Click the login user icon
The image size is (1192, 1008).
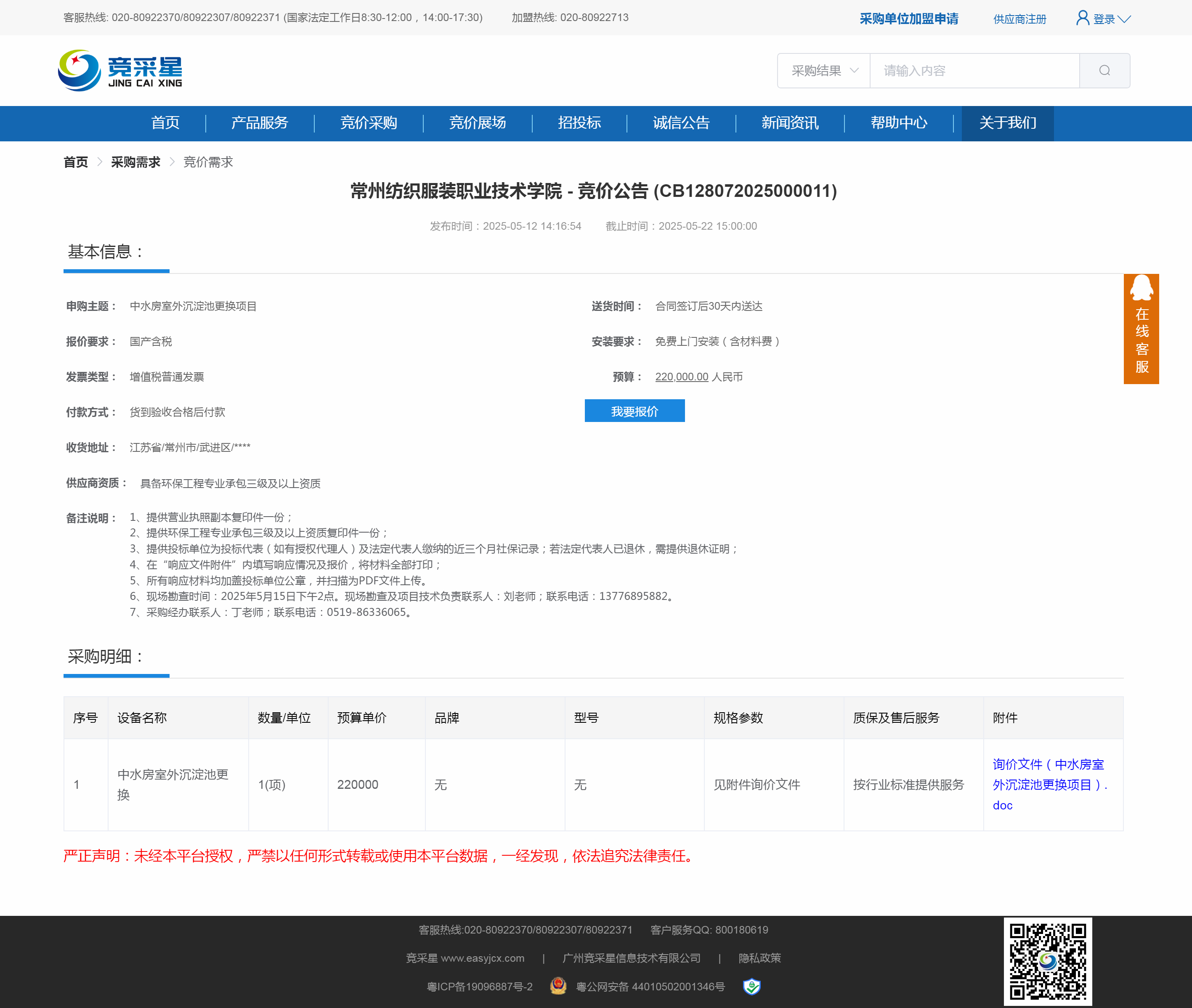1082,18
